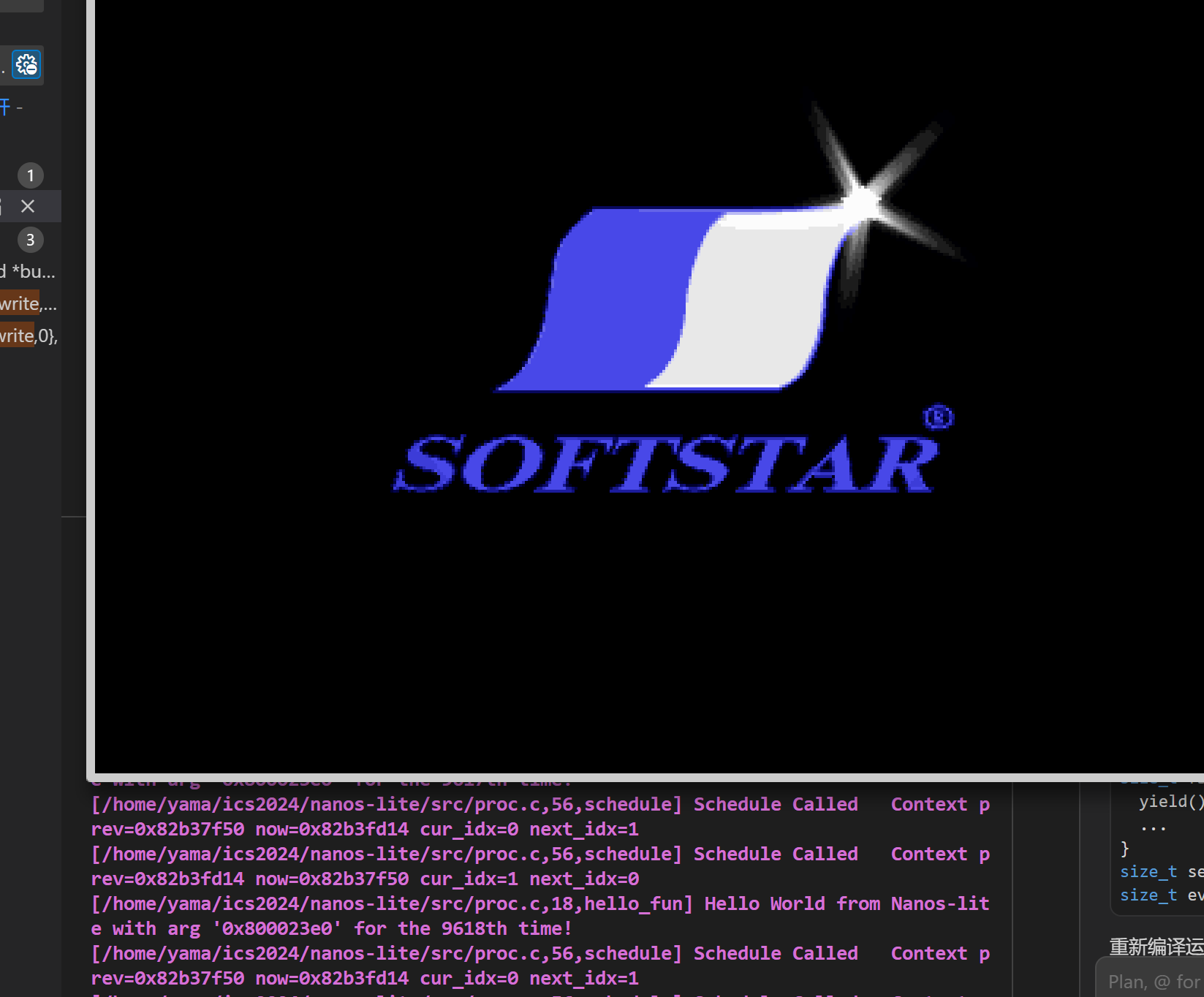This screenshot has width=1204, height=997.
Task: Click the SOFTSTAR logo text
Action: click(665, 465)
